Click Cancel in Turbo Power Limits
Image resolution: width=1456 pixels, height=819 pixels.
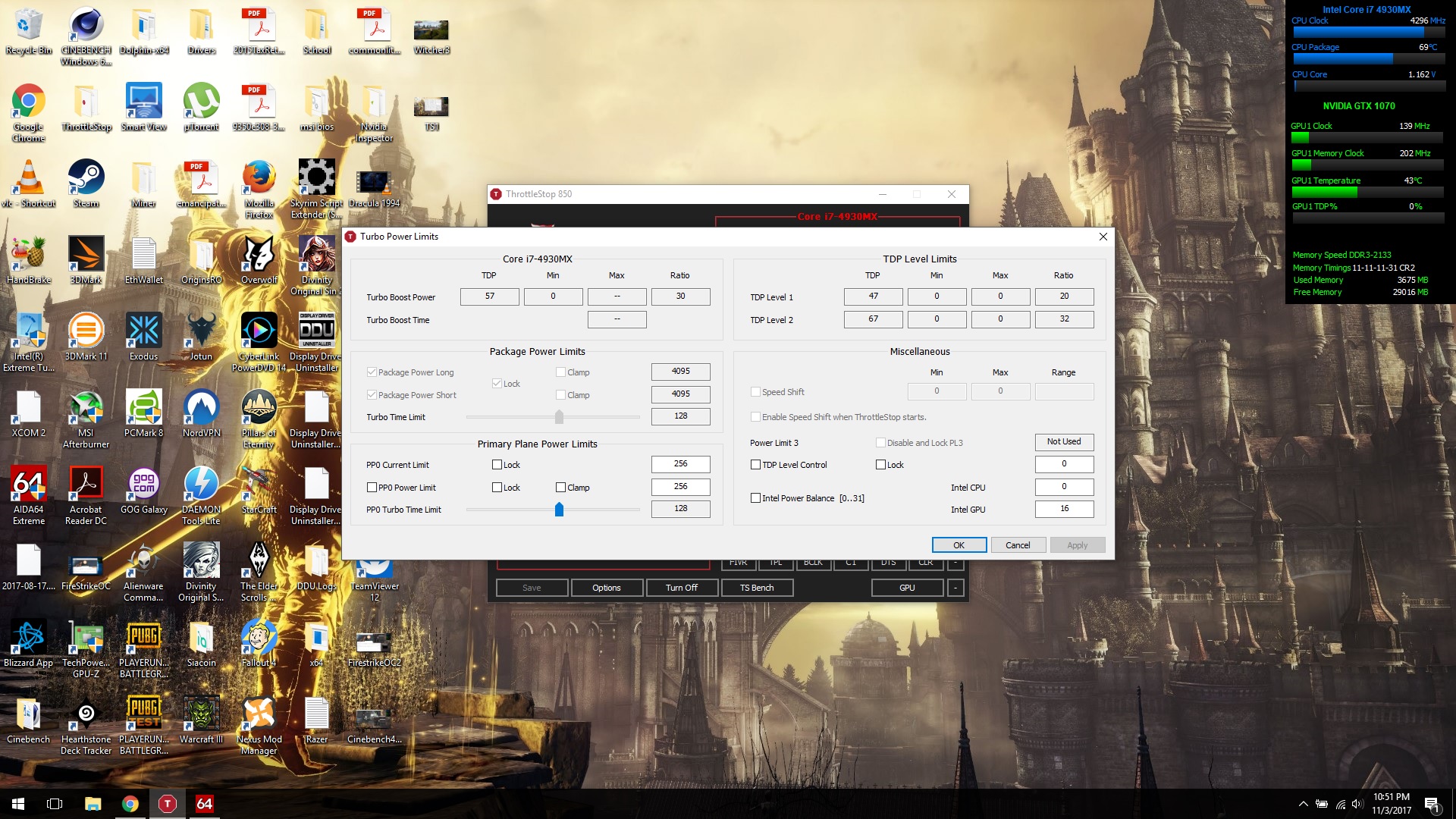pos(1018,545)
